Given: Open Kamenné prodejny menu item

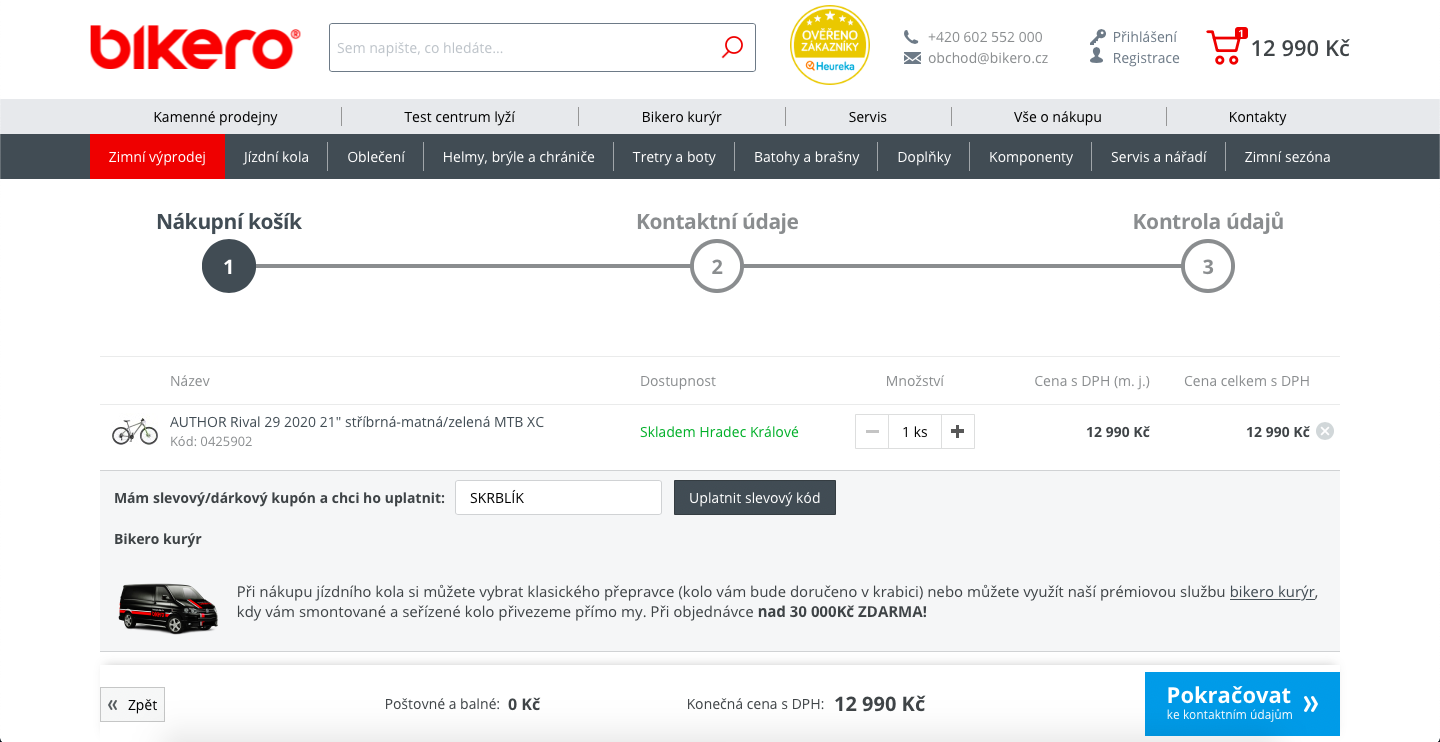Looking at the screenshot, I should [215, 117].
